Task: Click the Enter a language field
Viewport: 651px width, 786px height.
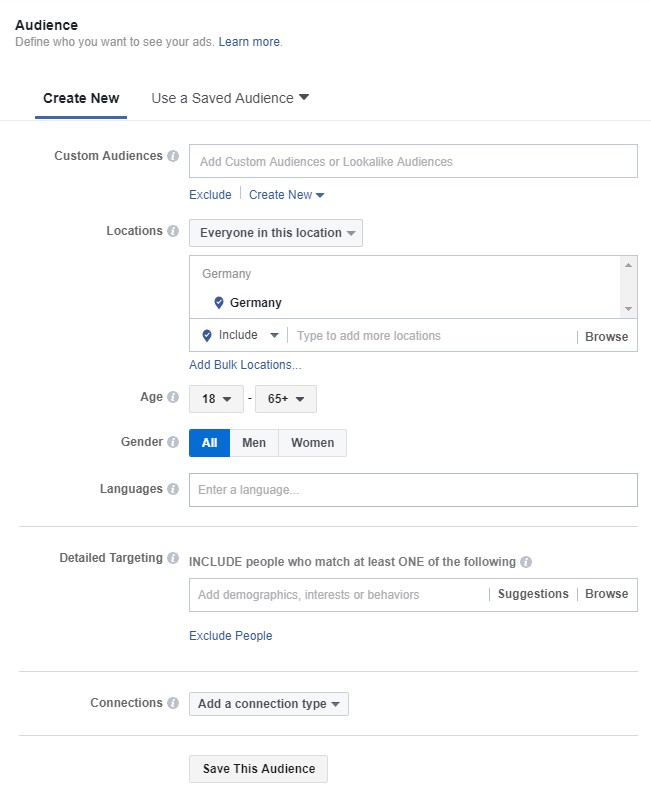Action: pos(413,490)
